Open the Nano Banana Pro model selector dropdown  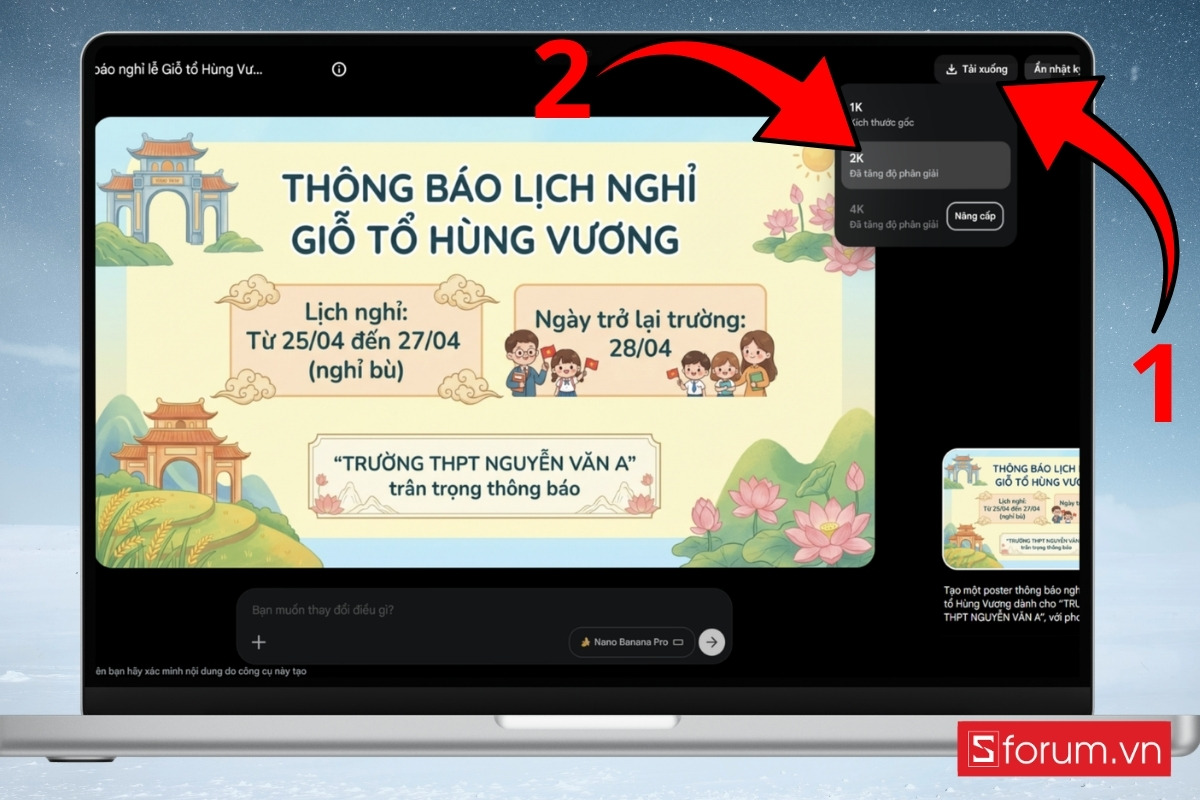point(630,642)
